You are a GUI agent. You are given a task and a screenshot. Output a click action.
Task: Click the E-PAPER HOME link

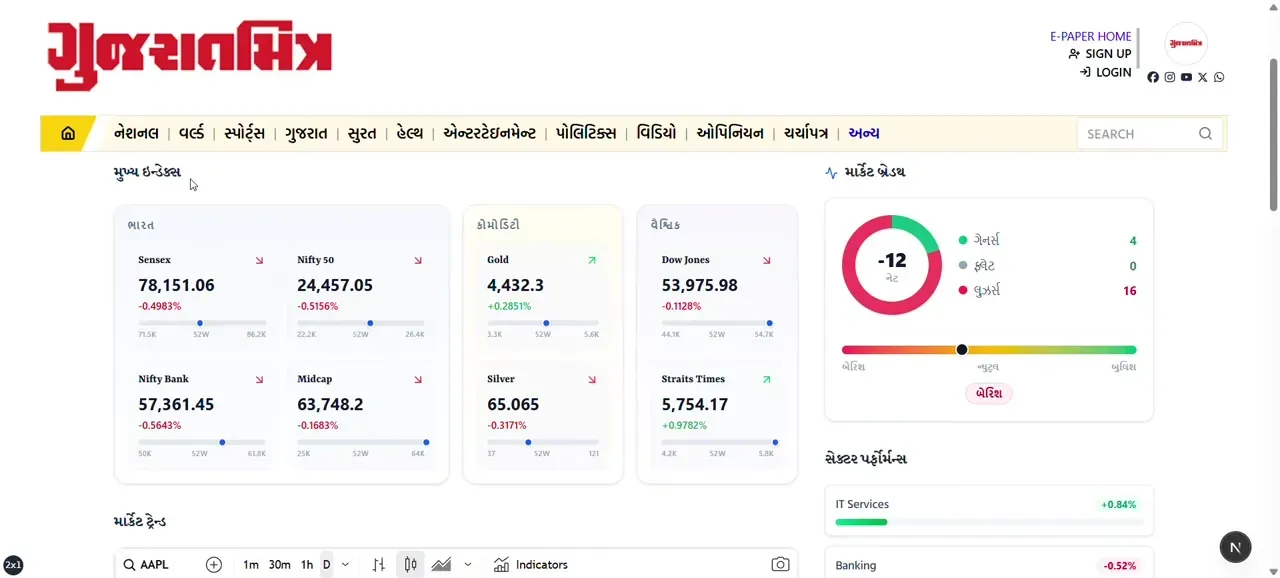(x=1091, y=36)
